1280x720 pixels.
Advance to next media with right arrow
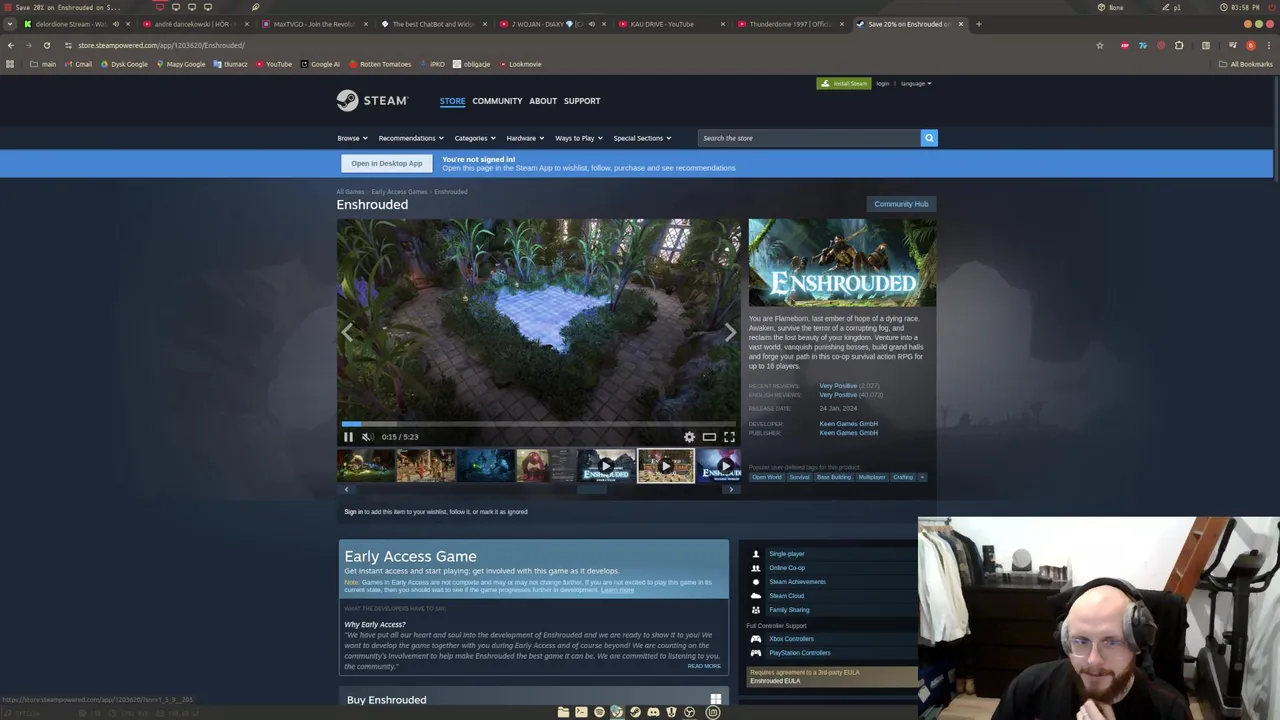point(730,333)
